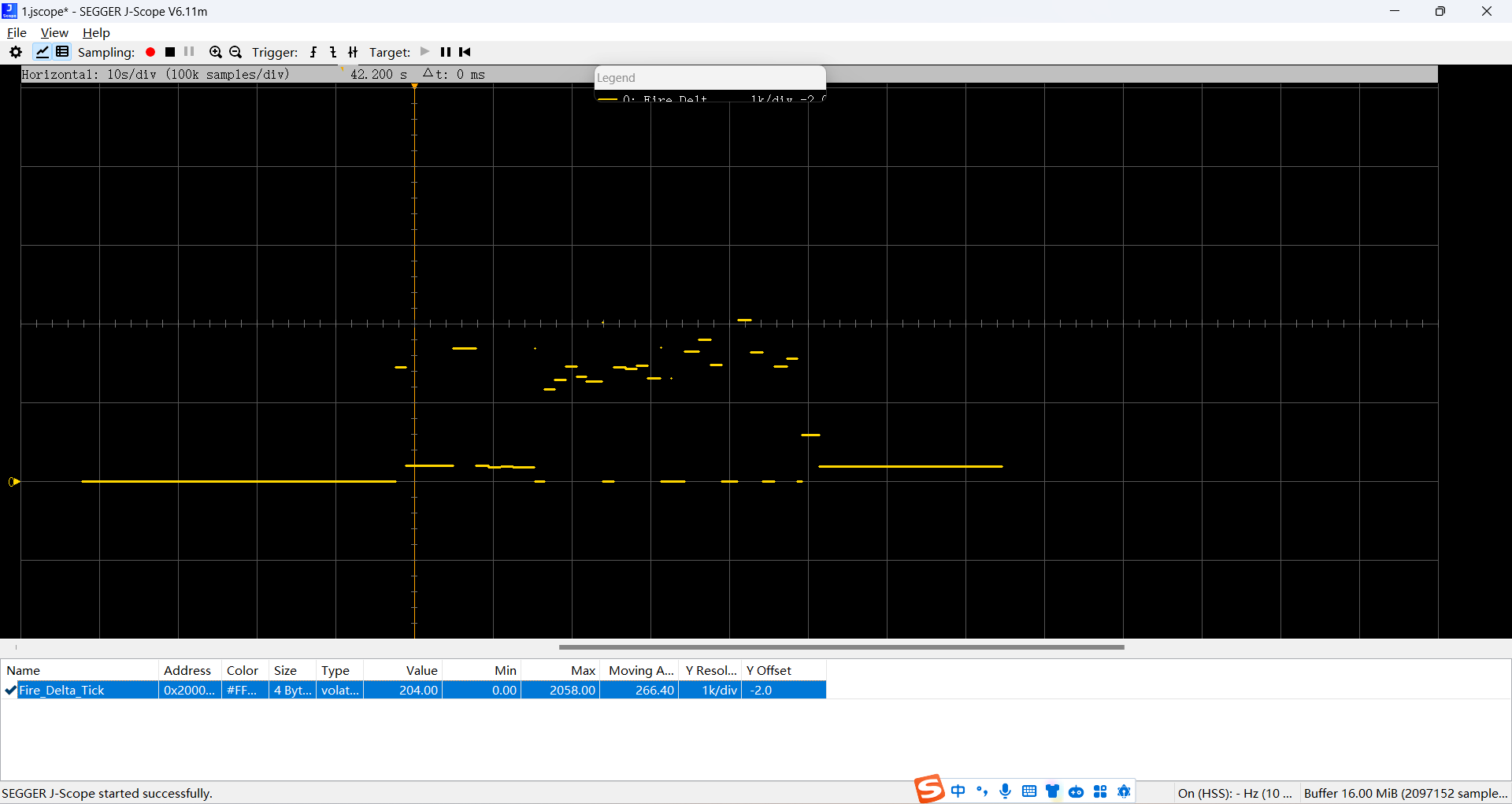This screenshot has height=804, width=1512.
Task: Click the Address cell 0x2000...
Action: pos(189,690)
